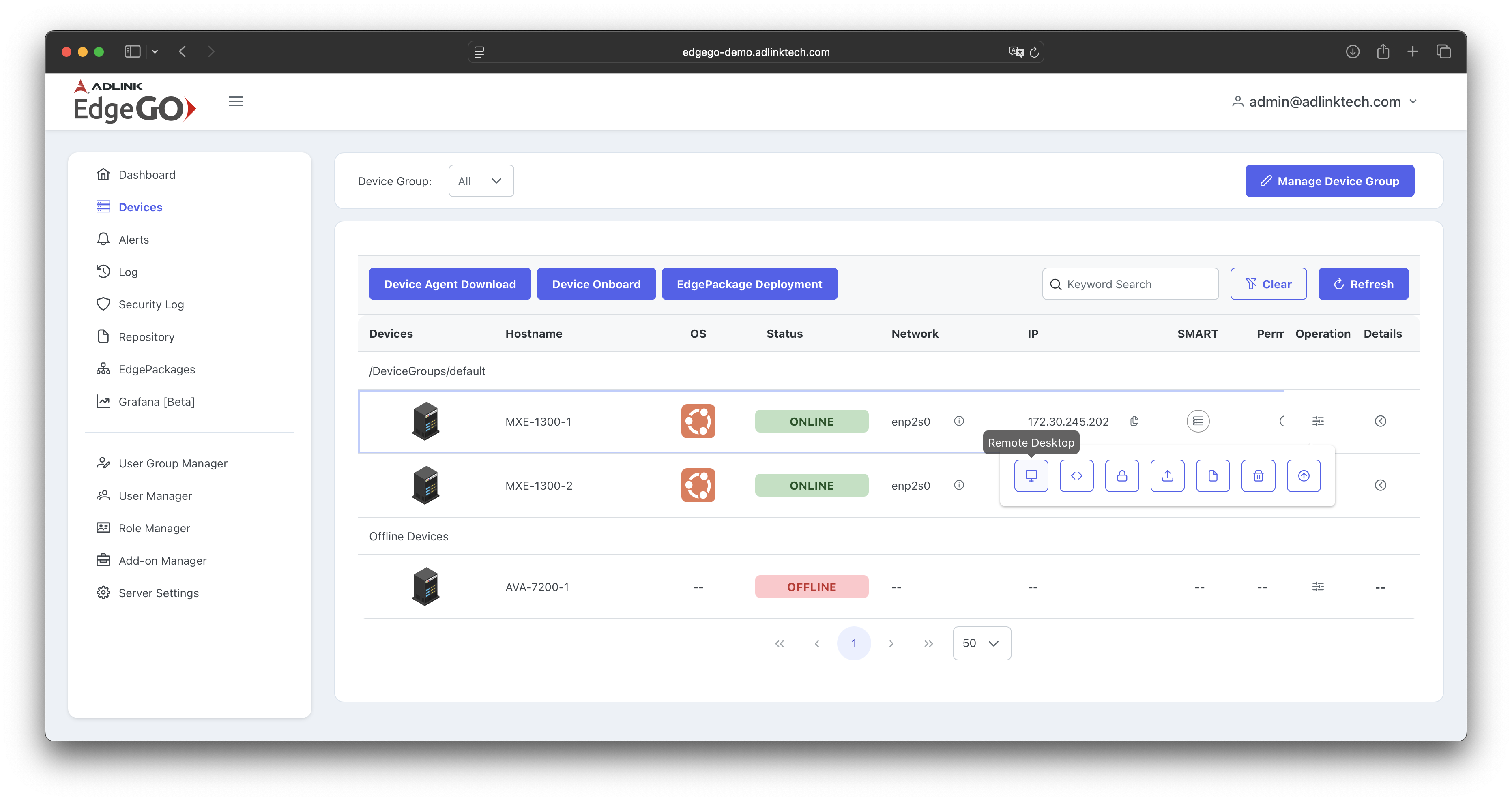This screenshot has height=801, width=1512.
Task: Open the operation sliders for AVA-7200-1
Action: click(x=1318, y=586)
